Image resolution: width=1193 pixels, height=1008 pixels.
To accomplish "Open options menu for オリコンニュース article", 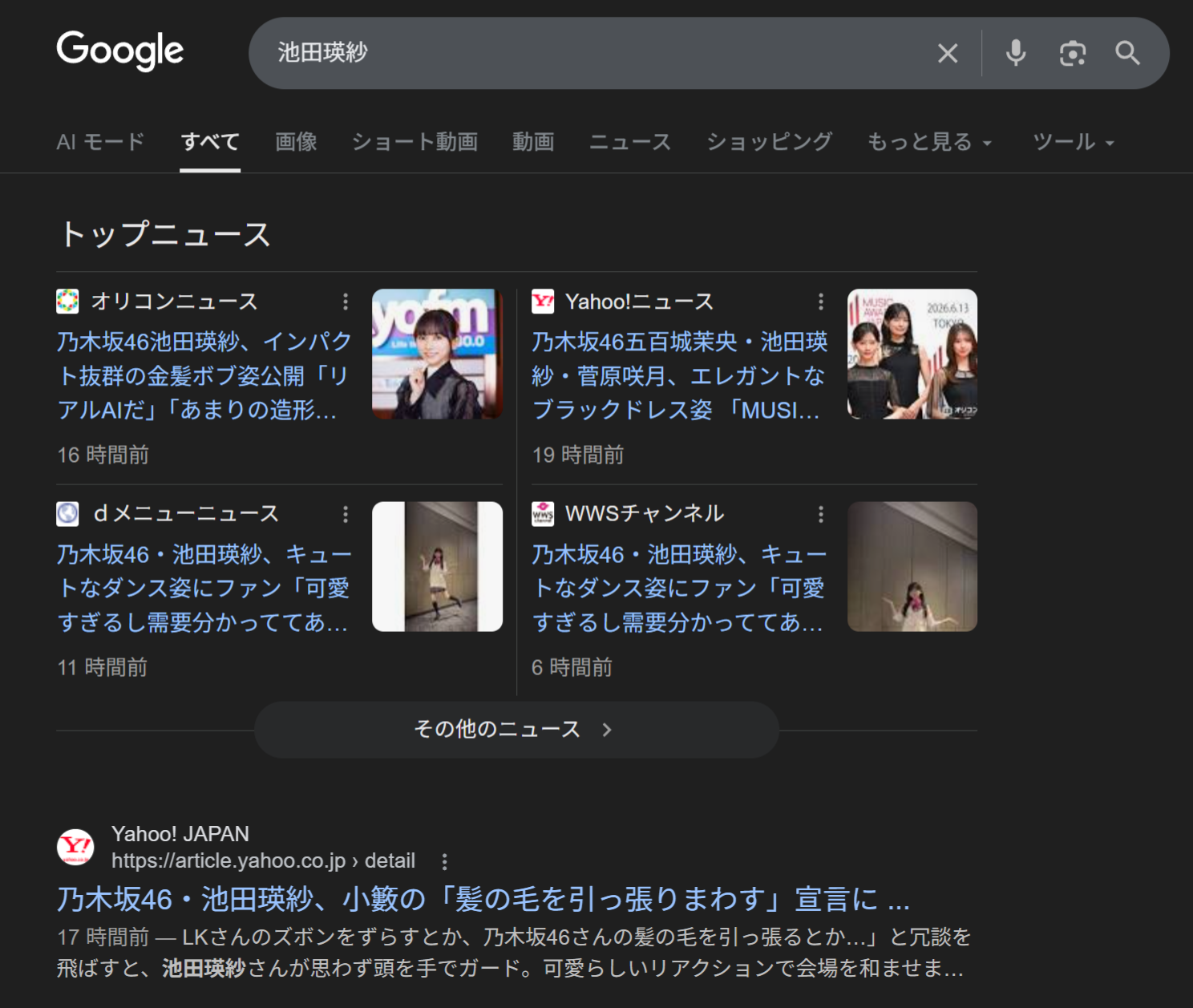I will [346, 302].
